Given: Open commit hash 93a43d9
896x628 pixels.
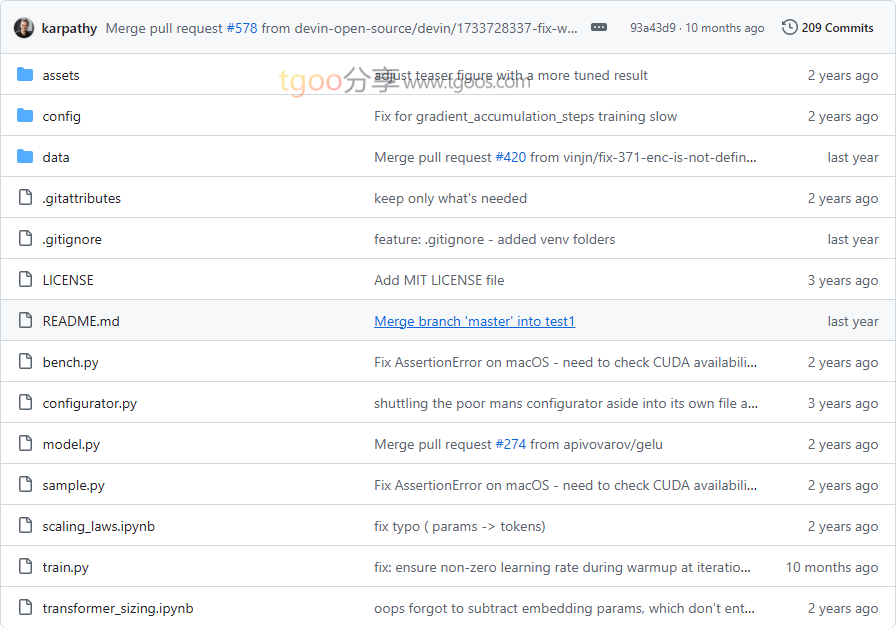Looking at the screenshot, I should (651, 28).
